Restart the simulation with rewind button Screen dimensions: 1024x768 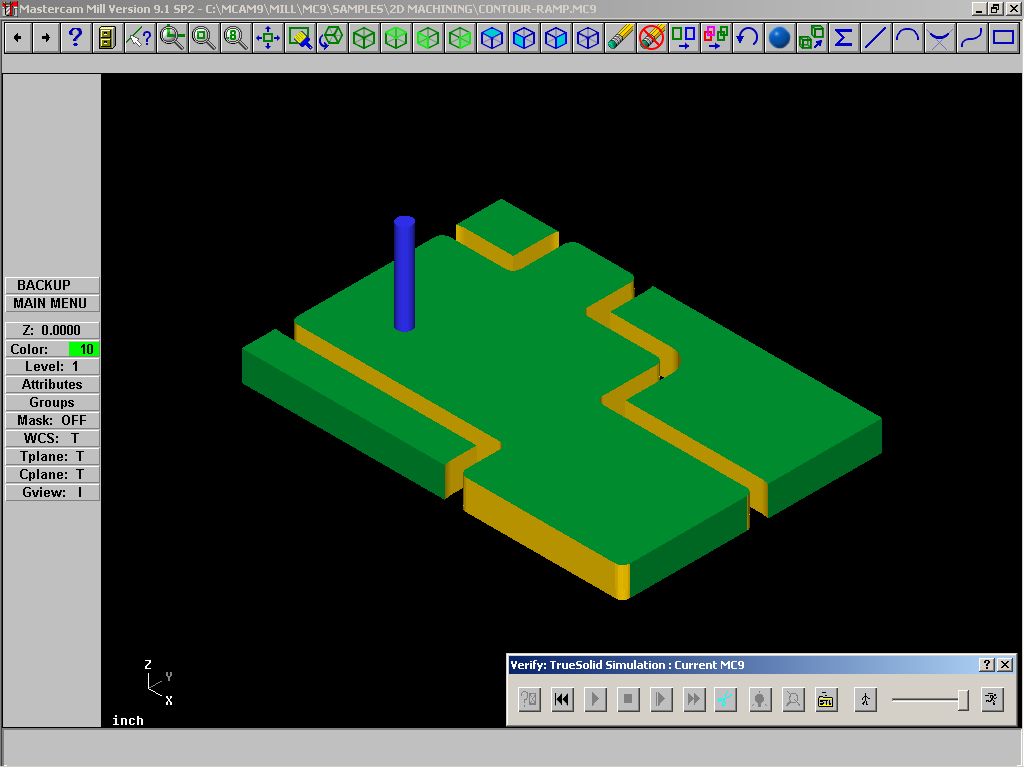[562, 699]
